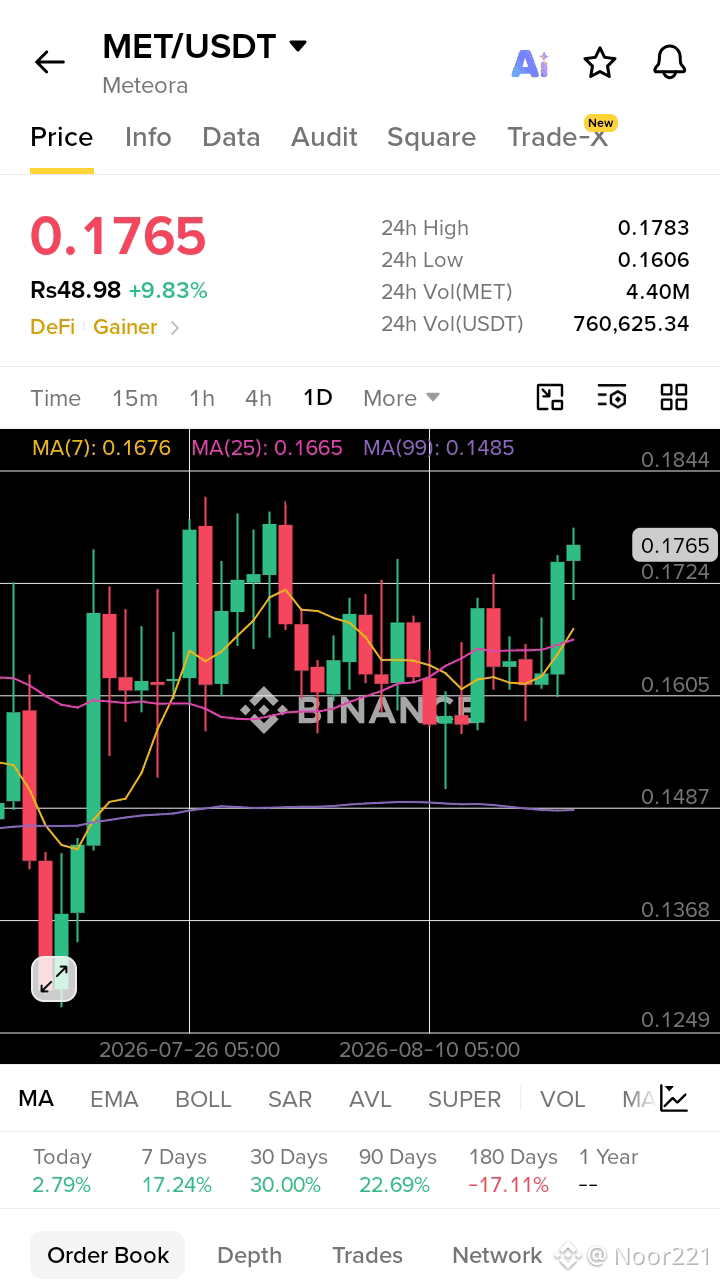The height and width of the screenshot is (1281, 720).
Task: Open price alert bell icon
Action: click(x=670, y=63)
